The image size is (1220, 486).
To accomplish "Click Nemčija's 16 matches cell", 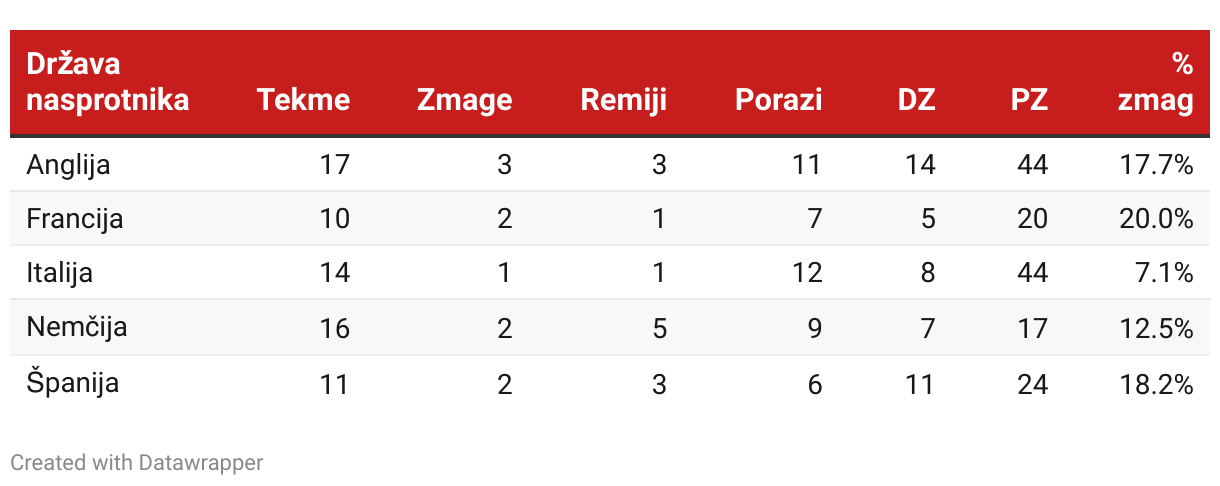I will pyautogui.click(x=334, y=328).
